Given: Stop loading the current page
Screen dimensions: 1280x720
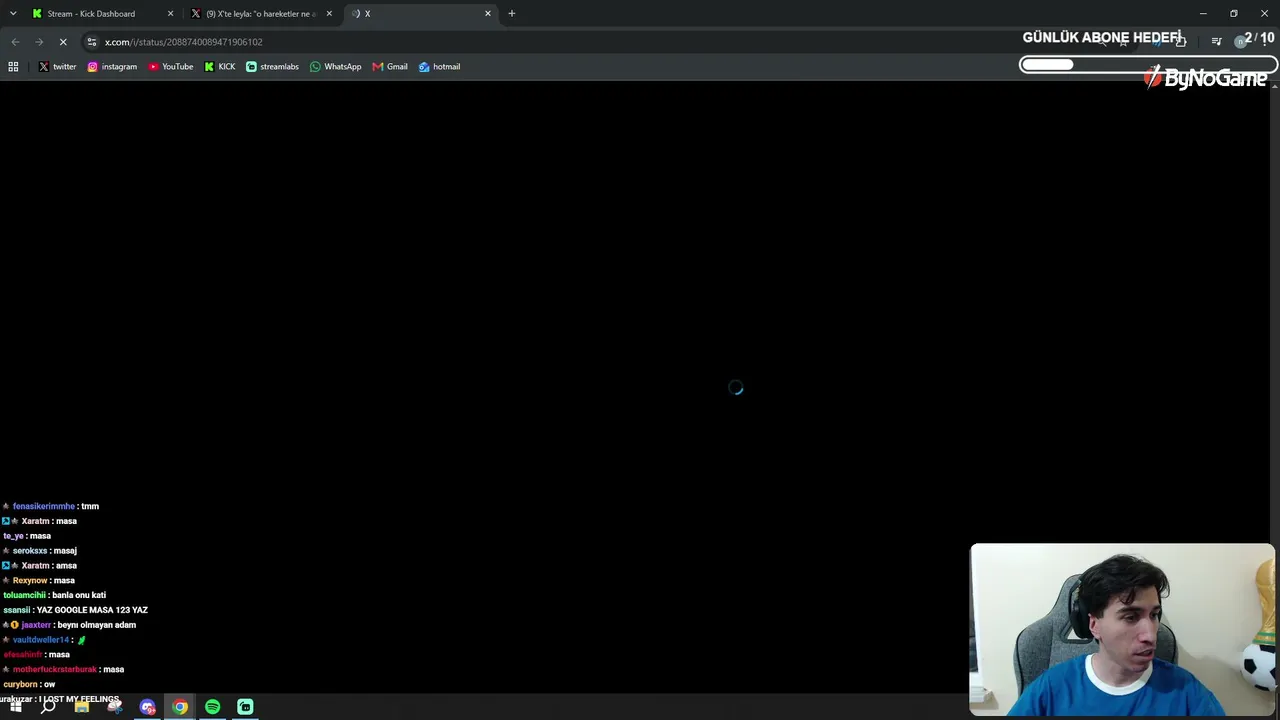Looking at the screenshot, I should coord(63,42).
